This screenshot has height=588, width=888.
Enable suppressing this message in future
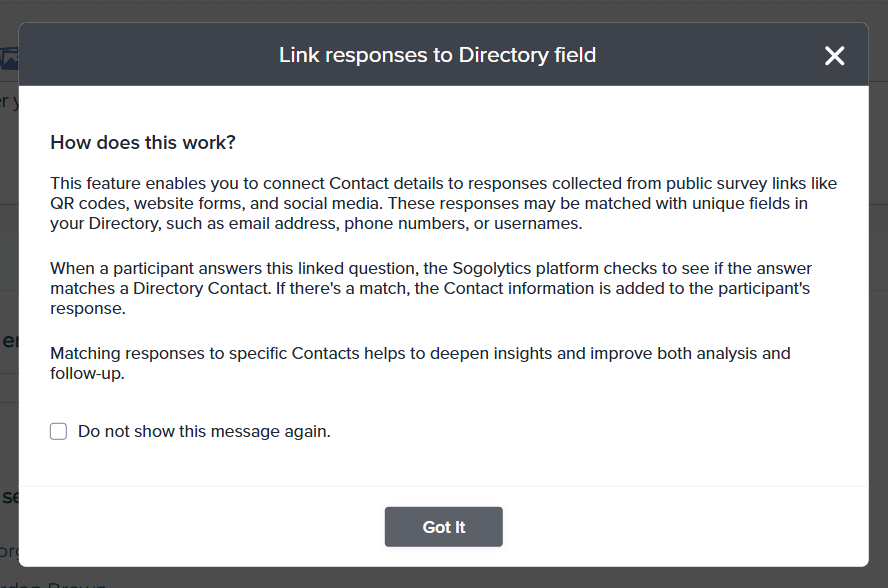click(x=59, y=432)
